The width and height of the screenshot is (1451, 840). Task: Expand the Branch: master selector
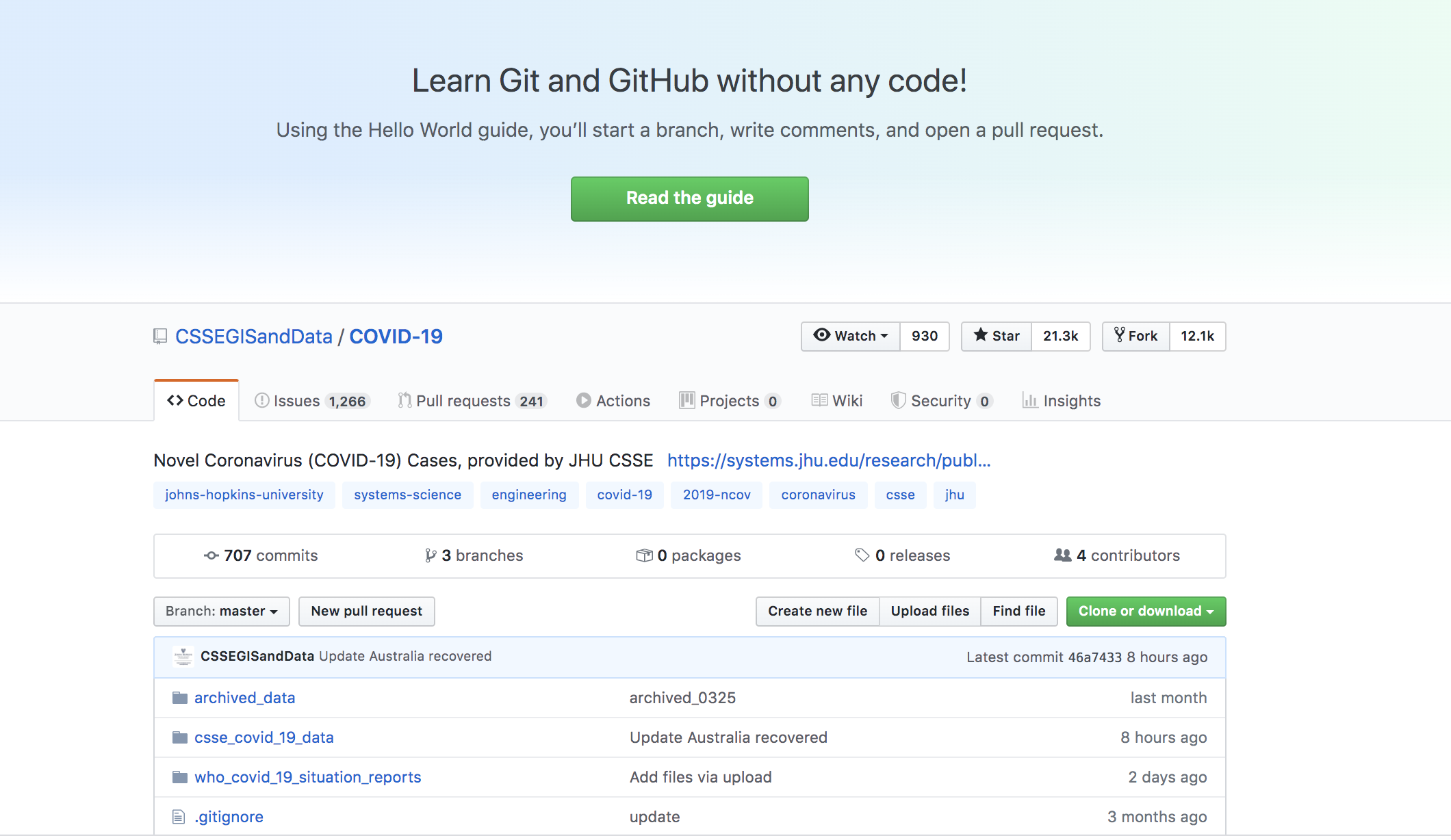click(221, 611)
